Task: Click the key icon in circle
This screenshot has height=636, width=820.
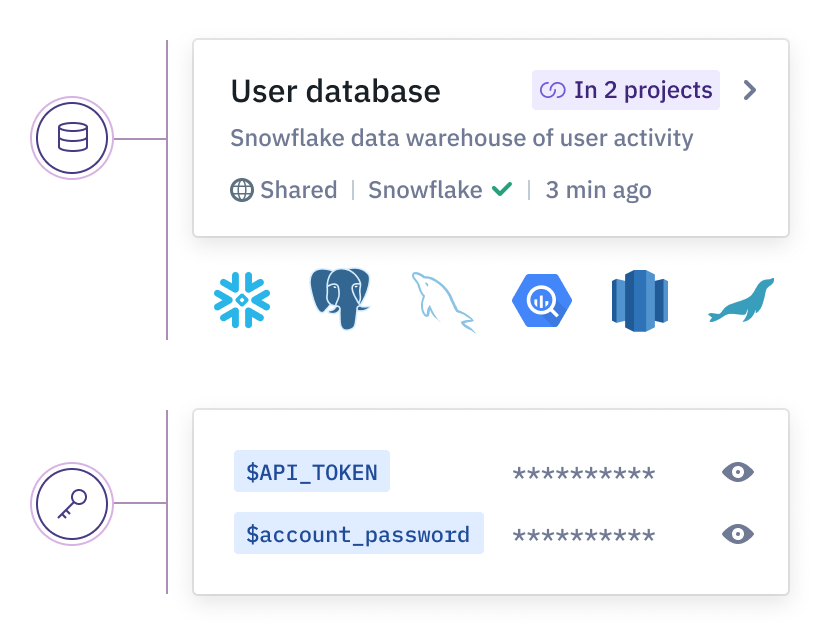Action: [72, 504]
